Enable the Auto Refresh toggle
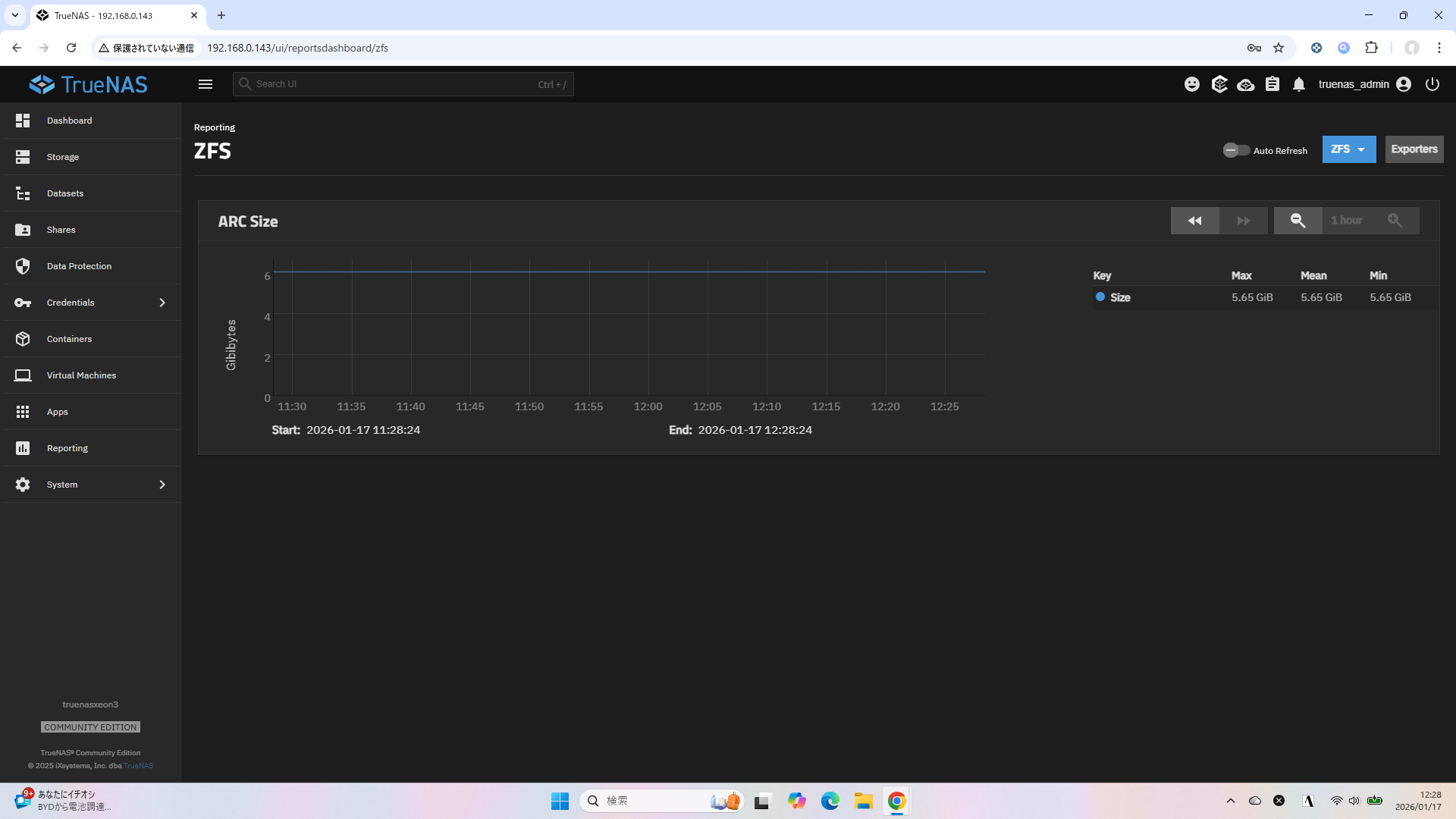 1236,150
